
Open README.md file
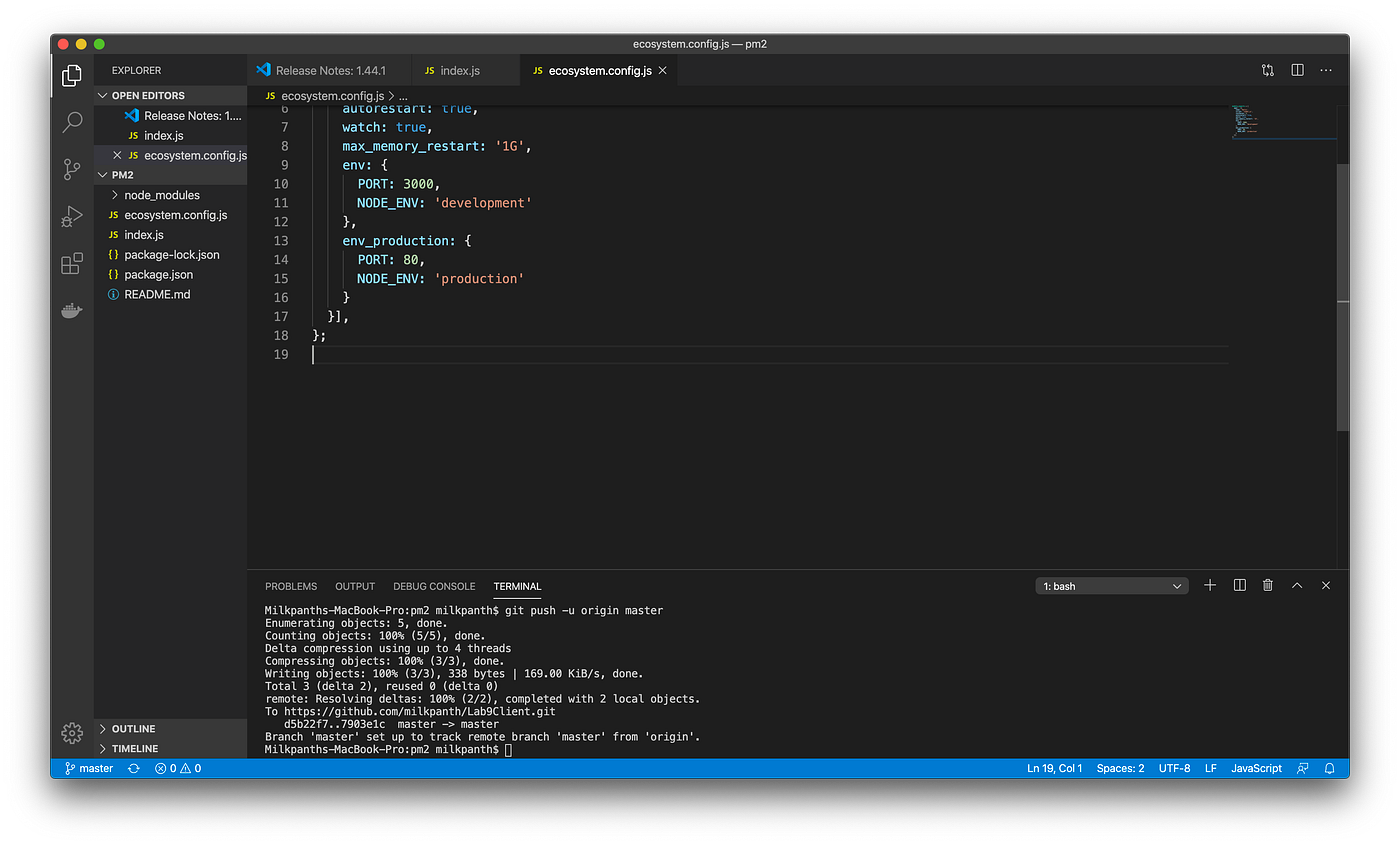(171, 294)
